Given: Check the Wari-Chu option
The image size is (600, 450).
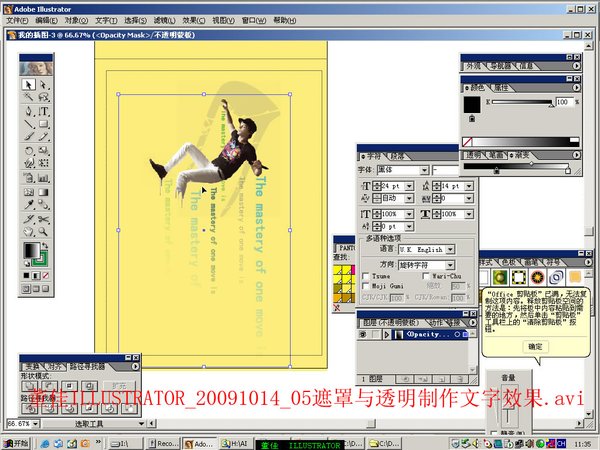Looking at the screenshot, I should [426, 275].
